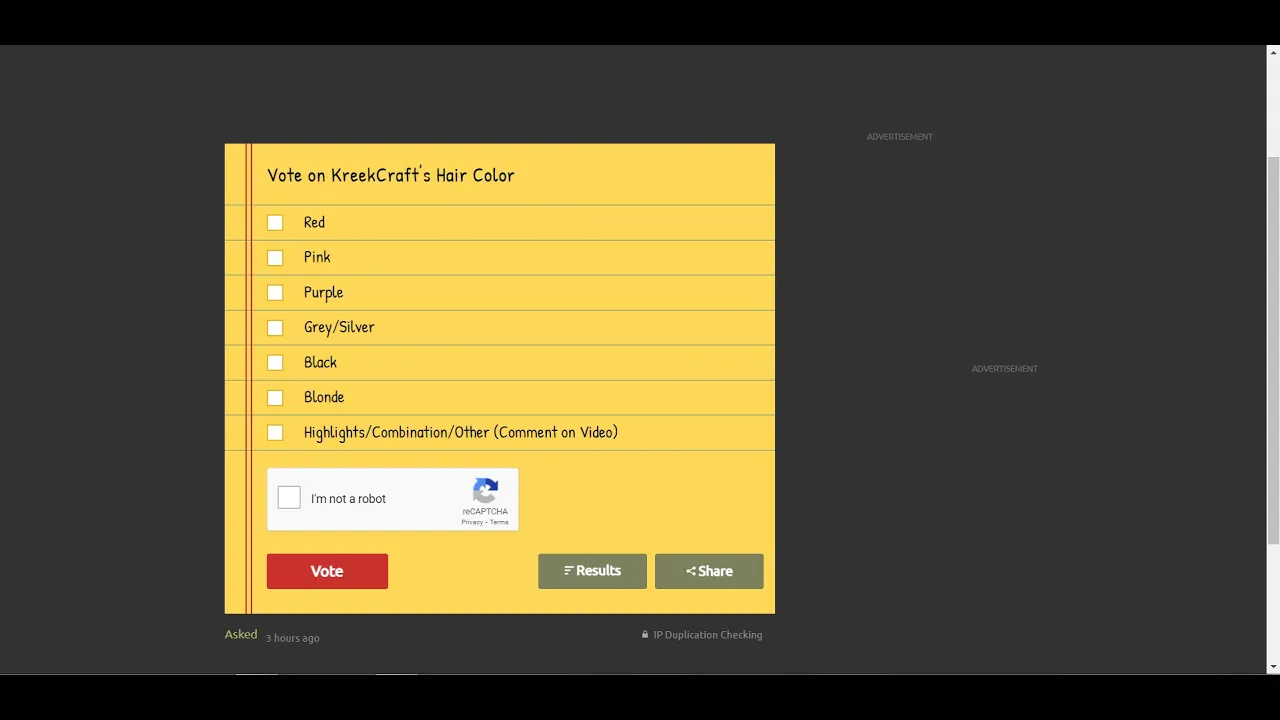Click the red Vote button

point(327,571)
